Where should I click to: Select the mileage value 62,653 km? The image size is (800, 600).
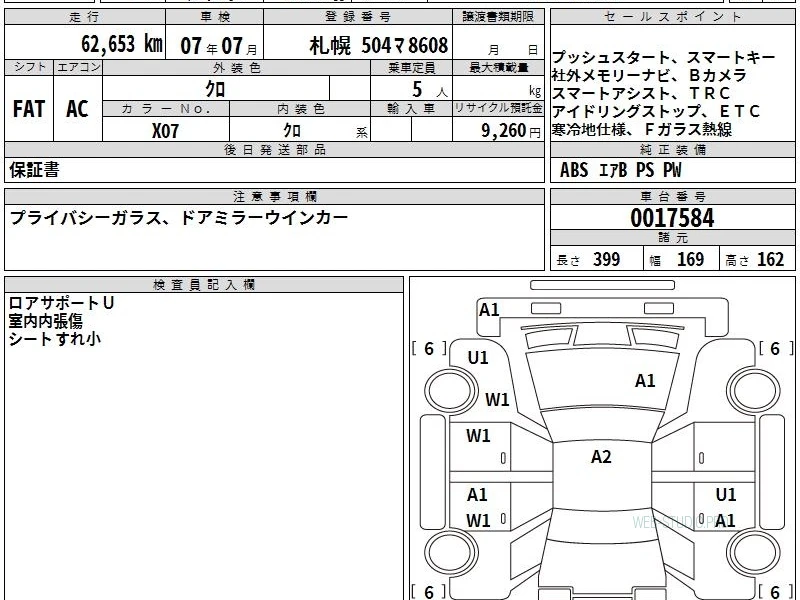(x=122, y=44)
